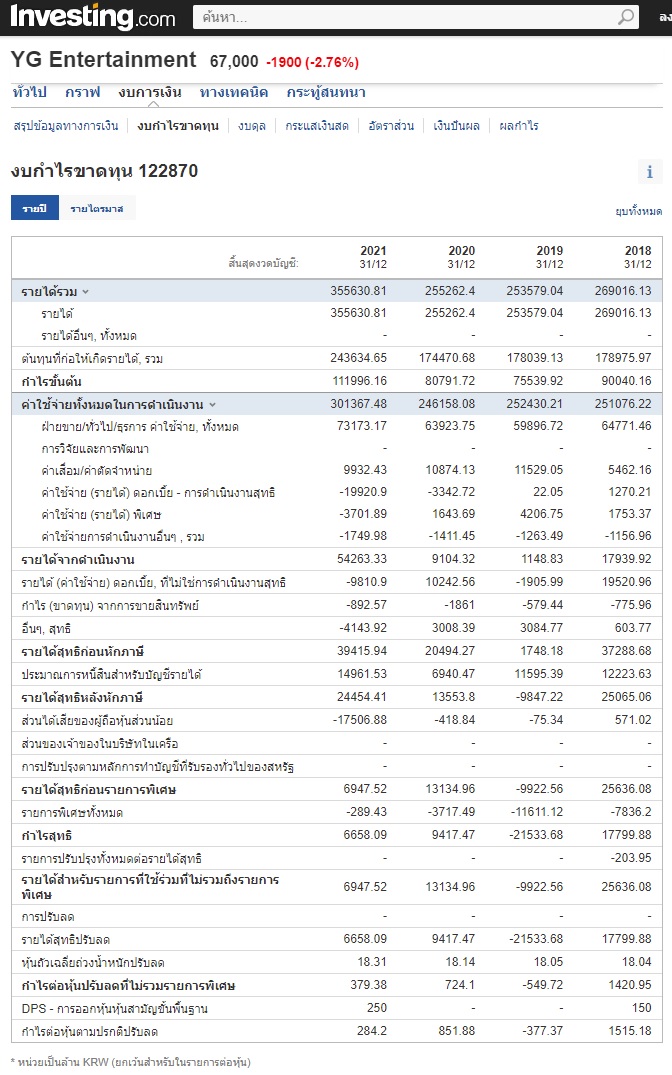
Task: Select the งบการเงิน tab
Action: (x=149, y=92)
